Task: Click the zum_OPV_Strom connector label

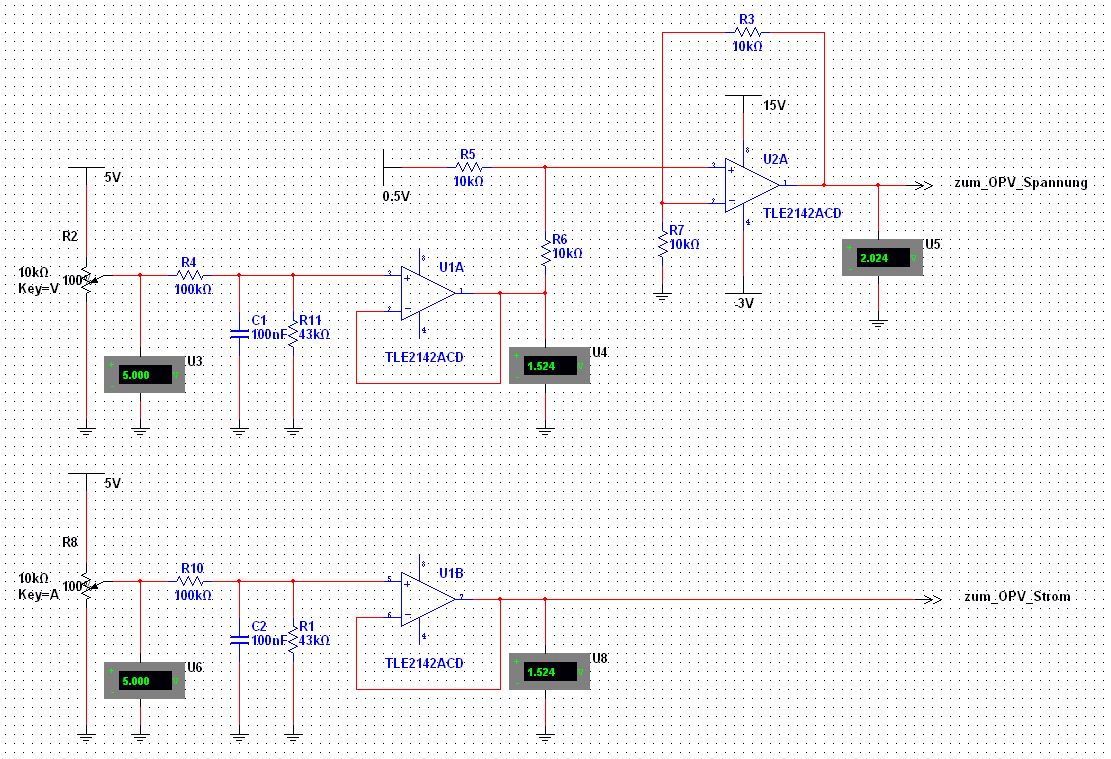Action: tap(1017, 597)
